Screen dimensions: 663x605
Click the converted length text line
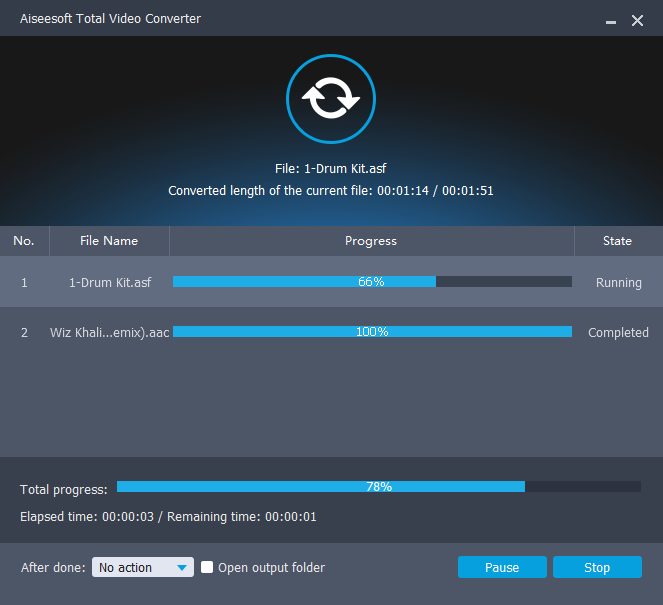tap(331, 191)
